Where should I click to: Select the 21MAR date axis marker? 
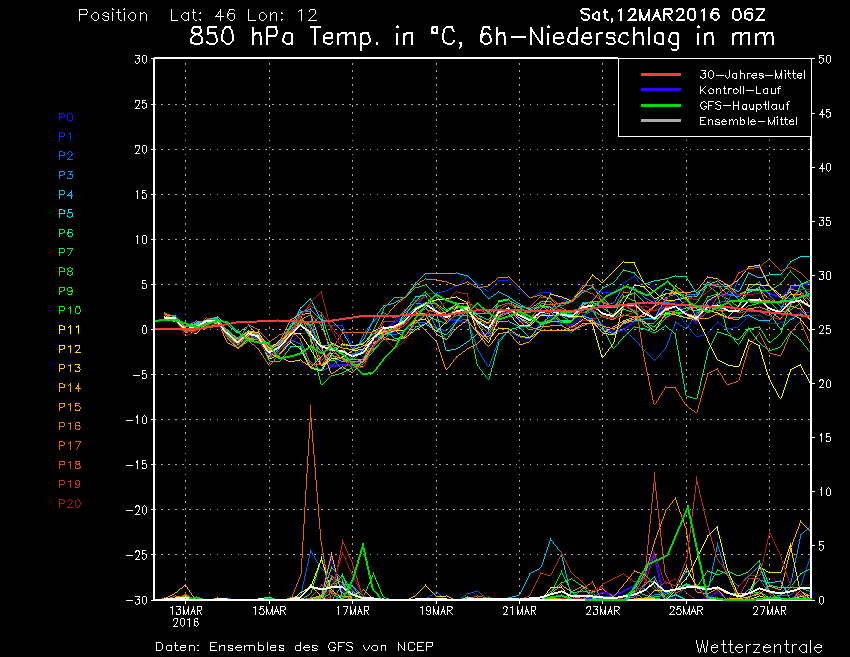(520, 610)
